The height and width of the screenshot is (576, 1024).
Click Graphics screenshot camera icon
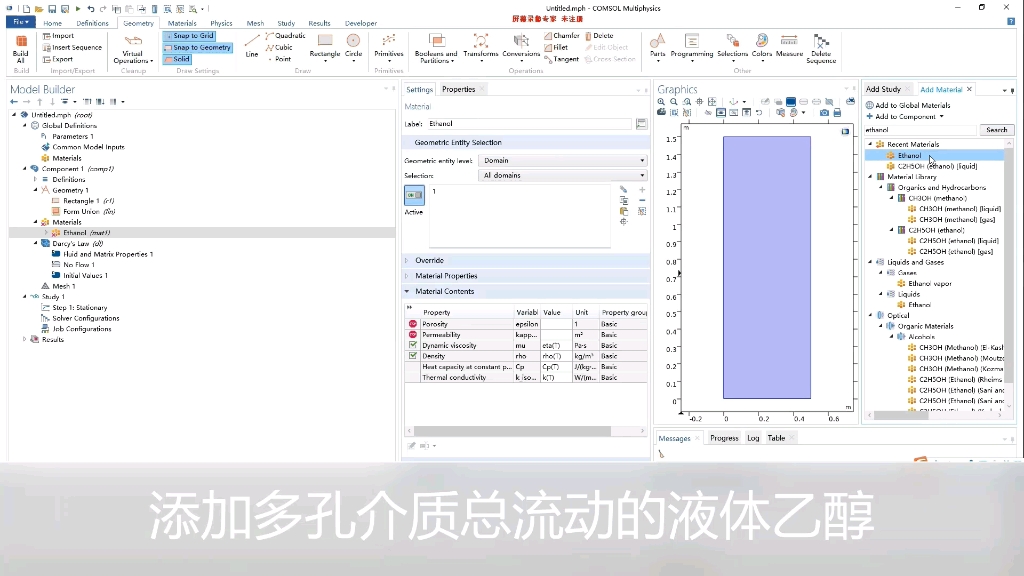pyautogui.click(x=824, y=112)
